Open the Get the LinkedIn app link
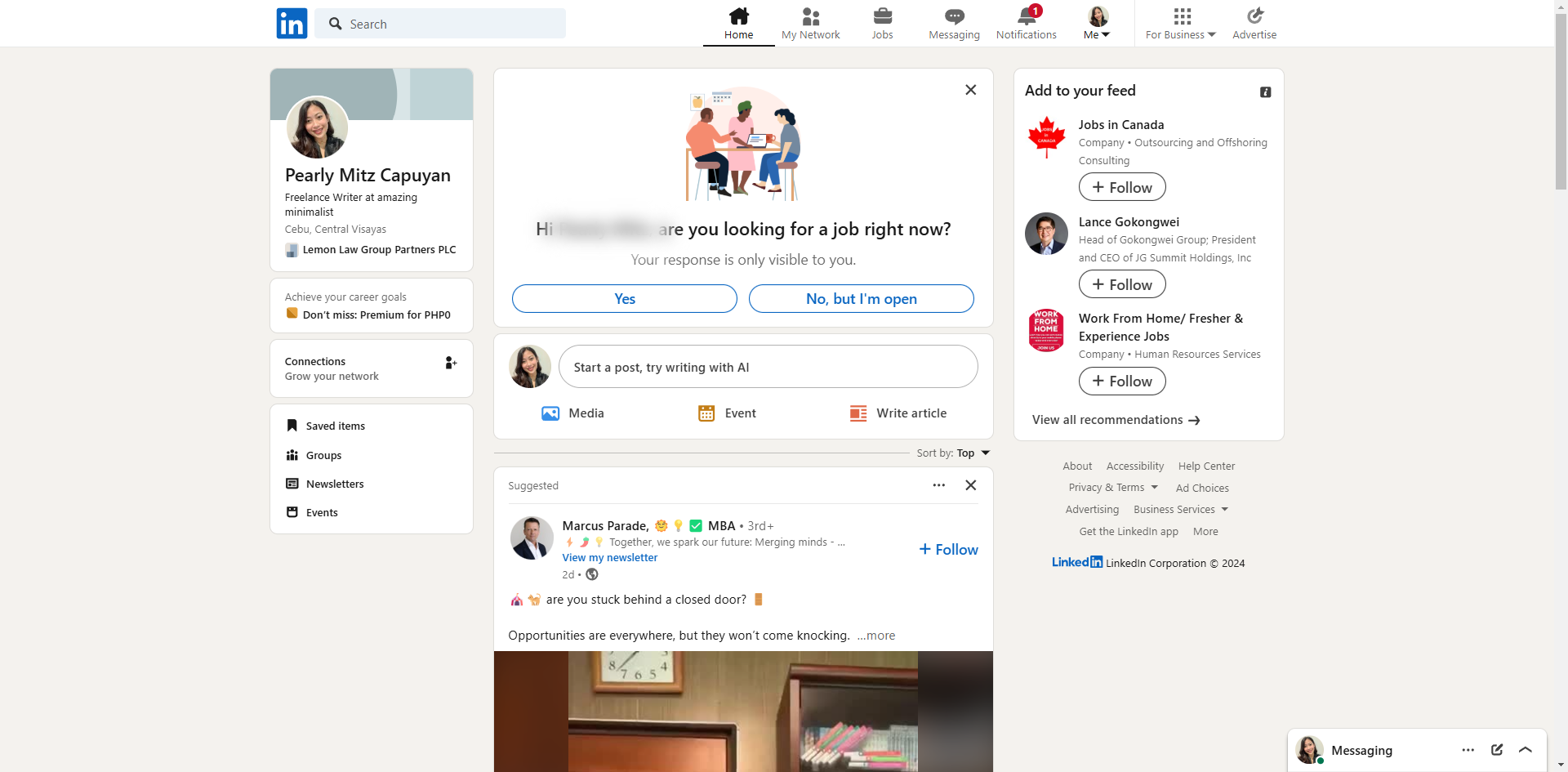Screen dimensions: 1568x772 point(1129,531)
